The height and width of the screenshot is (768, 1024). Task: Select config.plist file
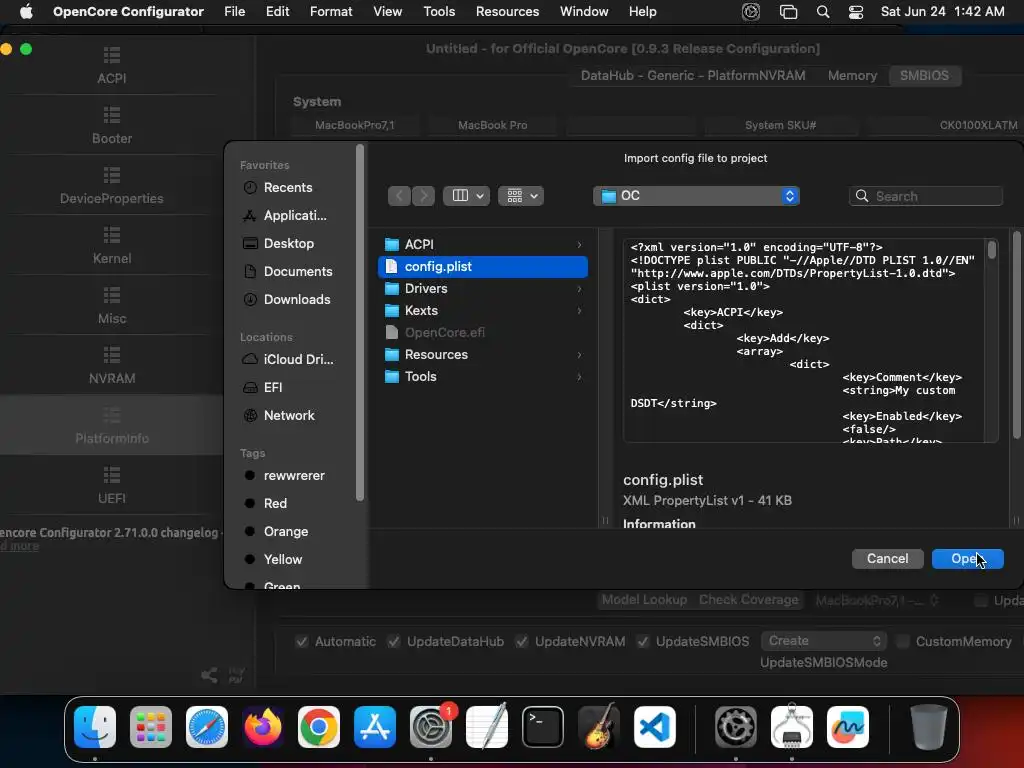click(x=483, y=266)
